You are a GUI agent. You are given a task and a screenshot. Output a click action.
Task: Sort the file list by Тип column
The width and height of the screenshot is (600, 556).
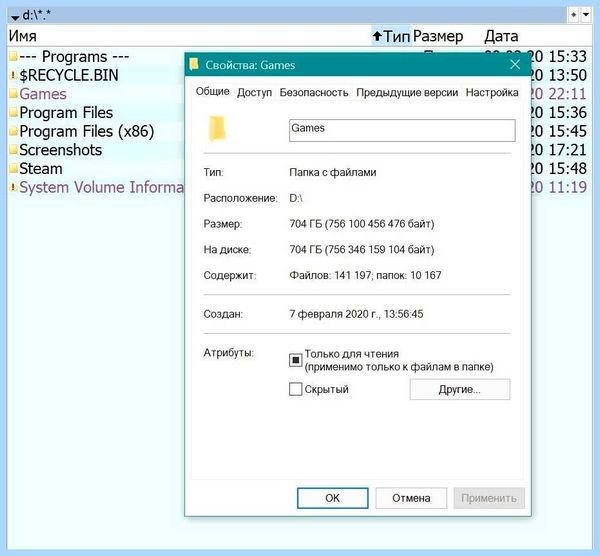[x=391, y=36]
